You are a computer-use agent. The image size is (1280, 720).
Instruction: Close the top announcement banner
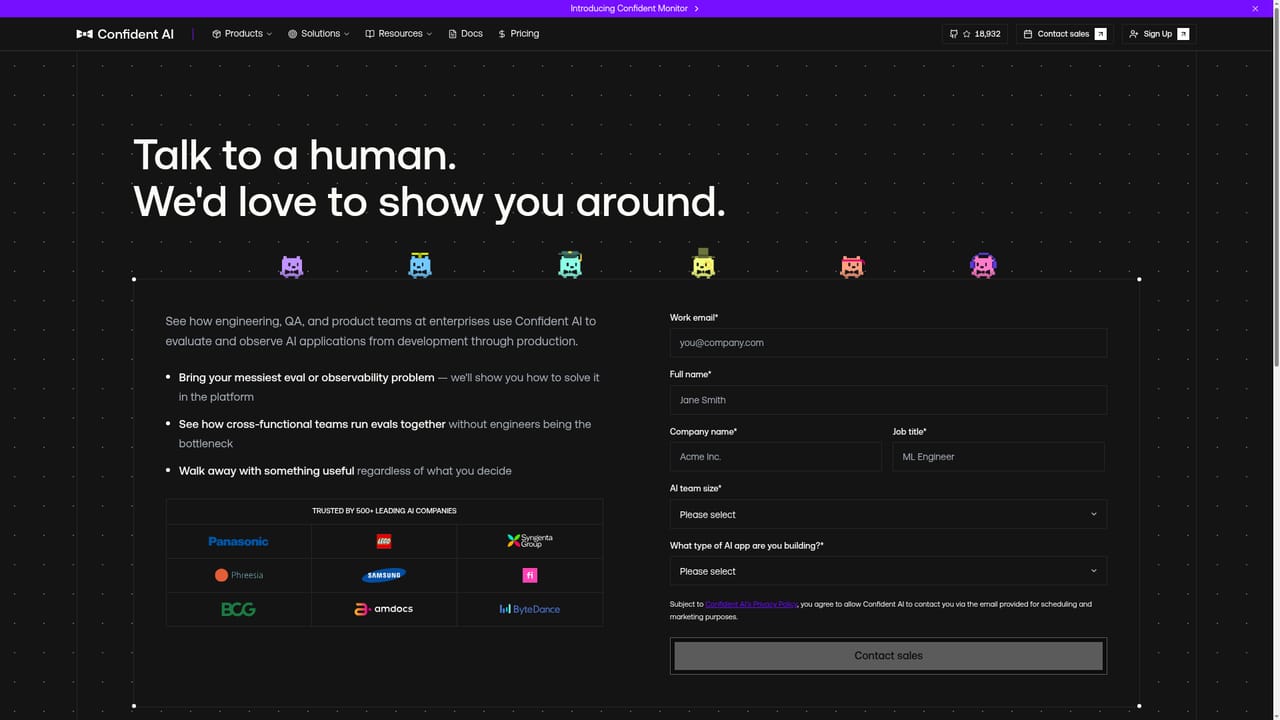[1256, 8]
